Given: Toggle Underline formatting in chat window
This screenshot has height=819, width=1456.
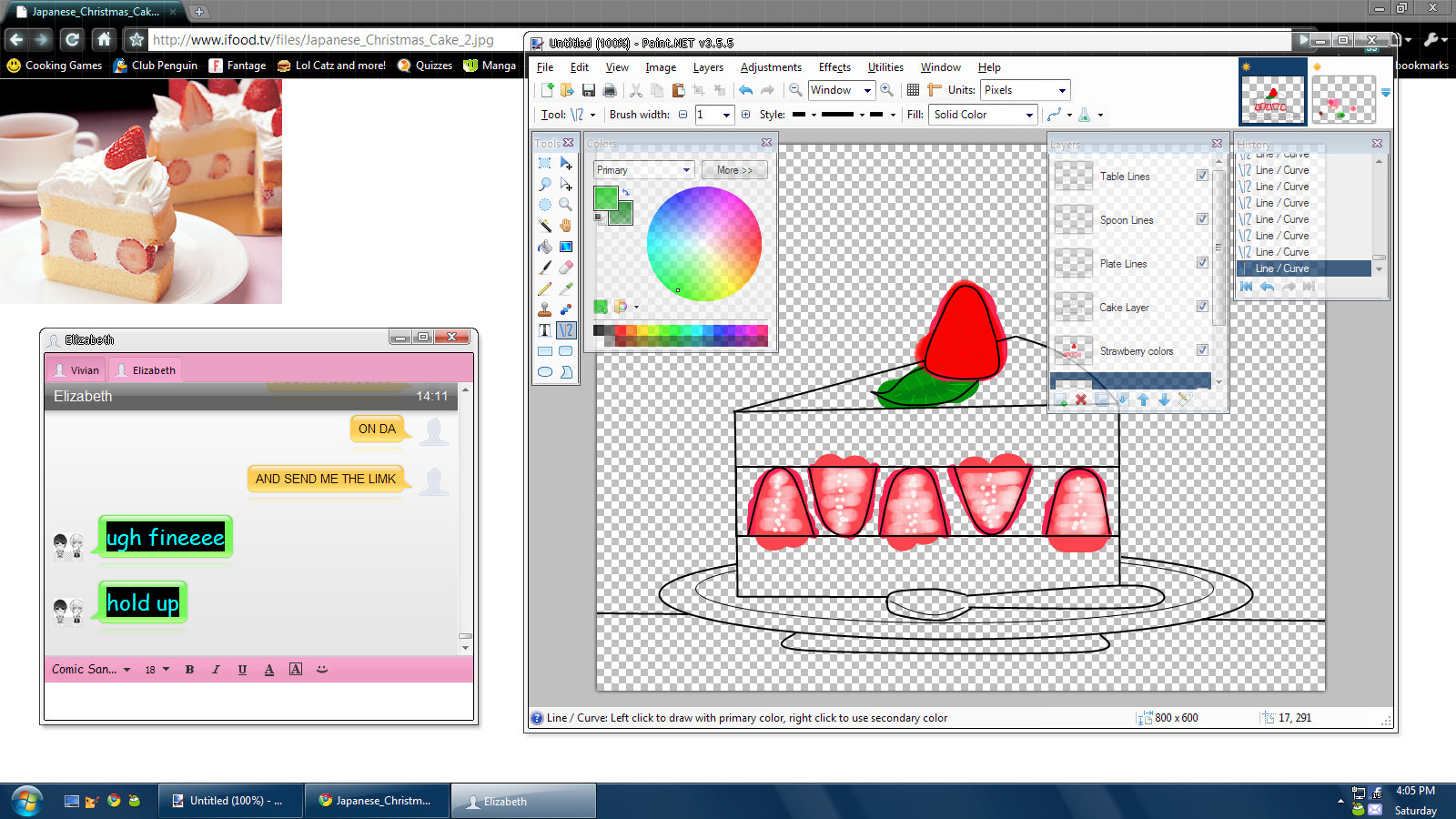Looking at the screenshot, I should [242, 670].
